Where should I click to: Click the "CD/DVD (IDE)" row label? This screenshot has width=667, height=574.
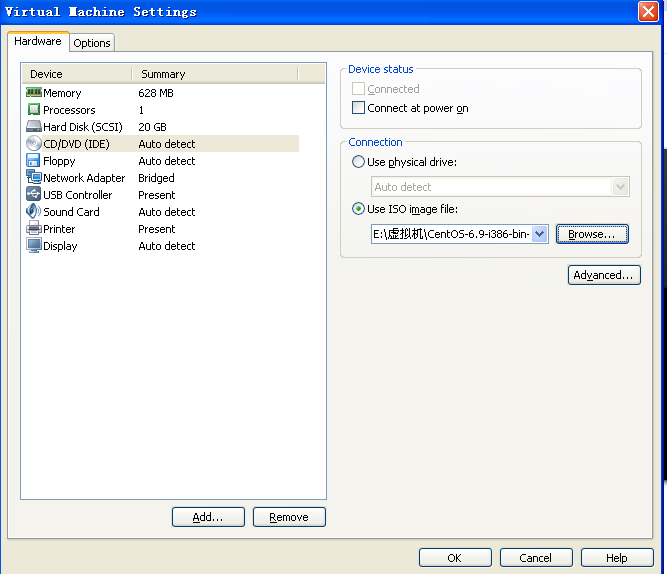click(x=77, y=144)
